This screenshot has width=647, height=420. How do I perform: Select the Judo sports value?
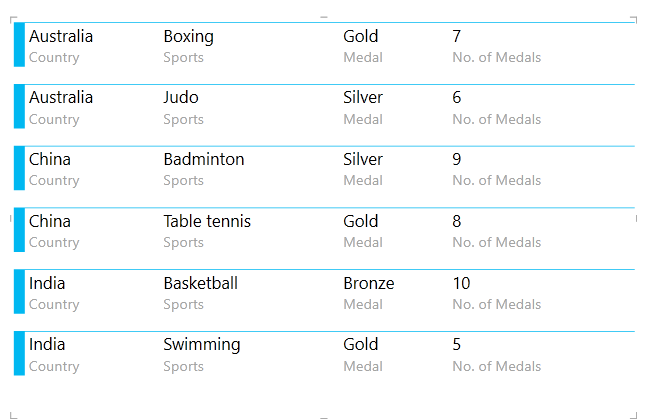click(x=181, y=98)
